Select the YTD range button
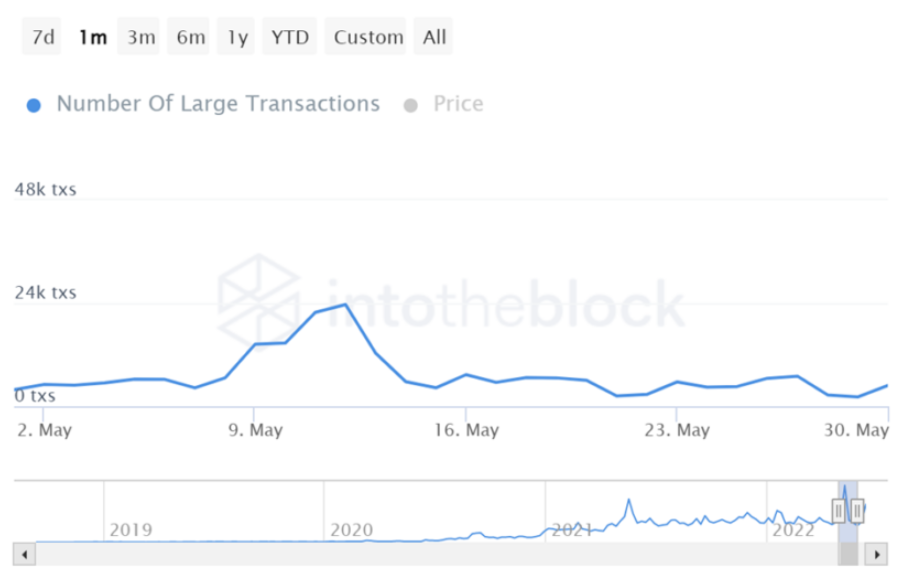Image resolution: width=906 pixels, height=578 pixels. point(290,37)
